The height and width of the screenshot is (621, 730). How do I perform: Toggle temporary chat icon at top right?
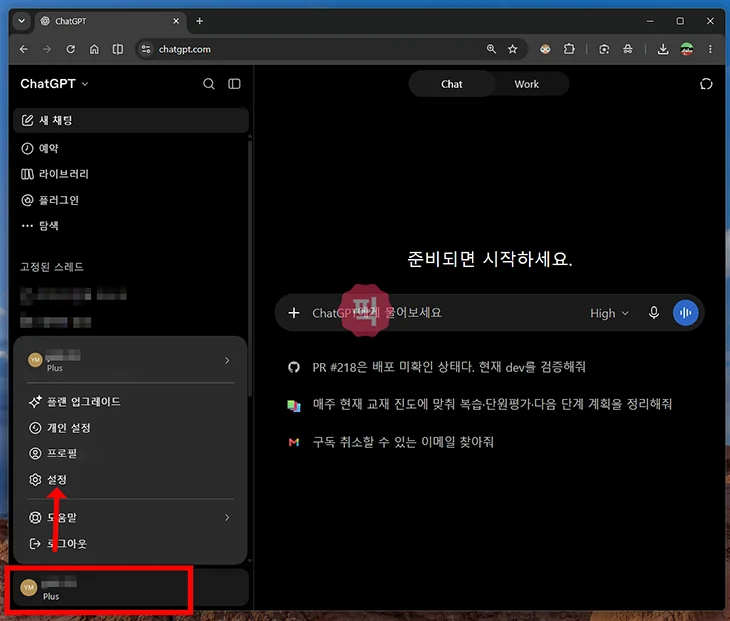(x=706, y=84)
